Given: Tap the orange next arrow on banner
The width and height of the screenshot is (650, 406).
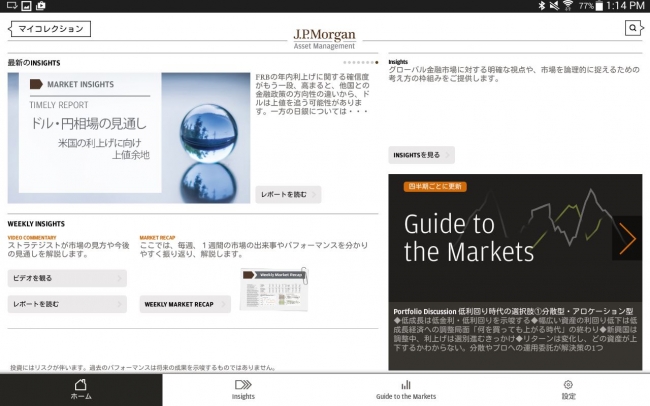Looking at the screenshot, I should [627, 238].
